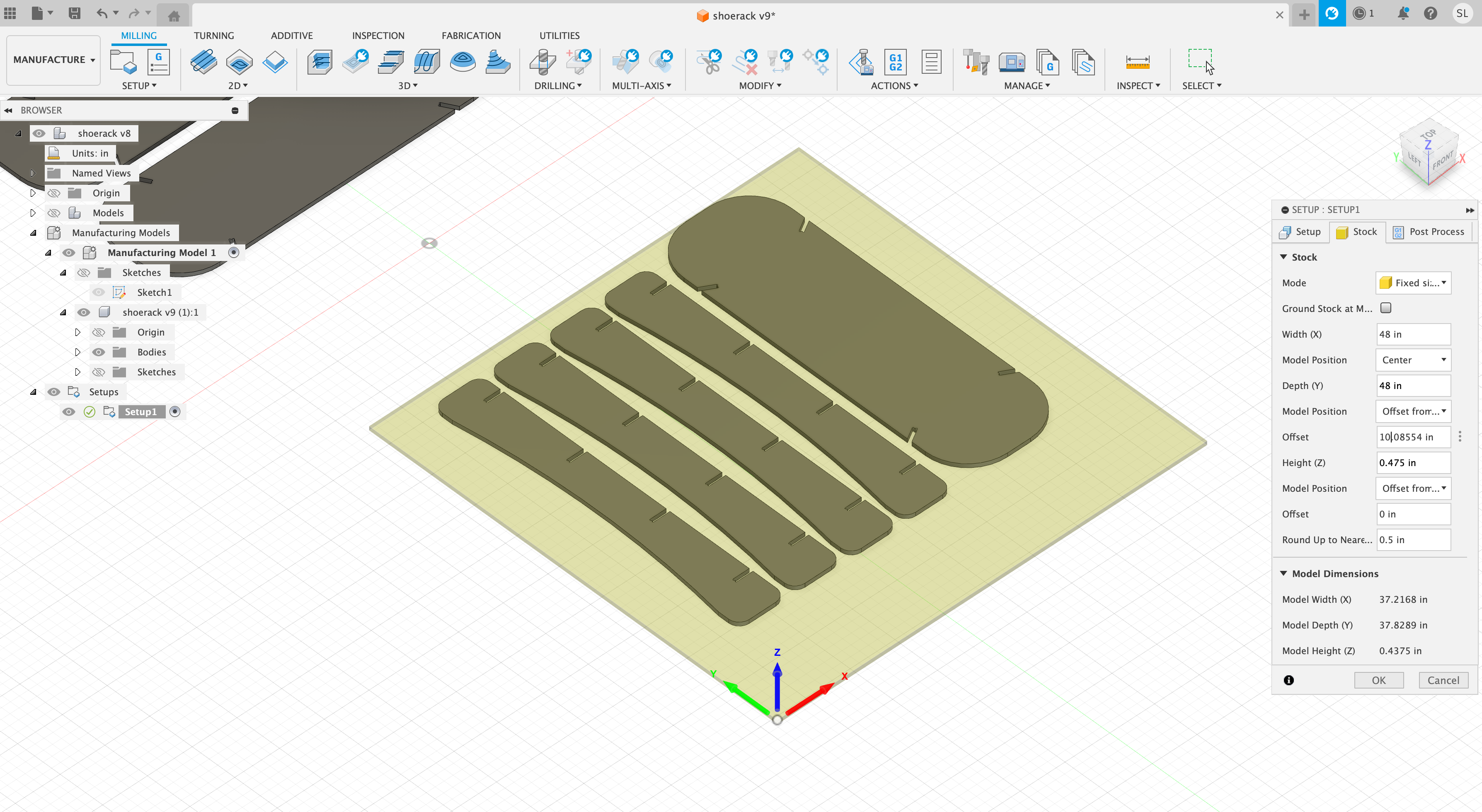This screenshot has width=1482, height=812.
Task: Click the New Setup icon
Action: click(123, 62)
